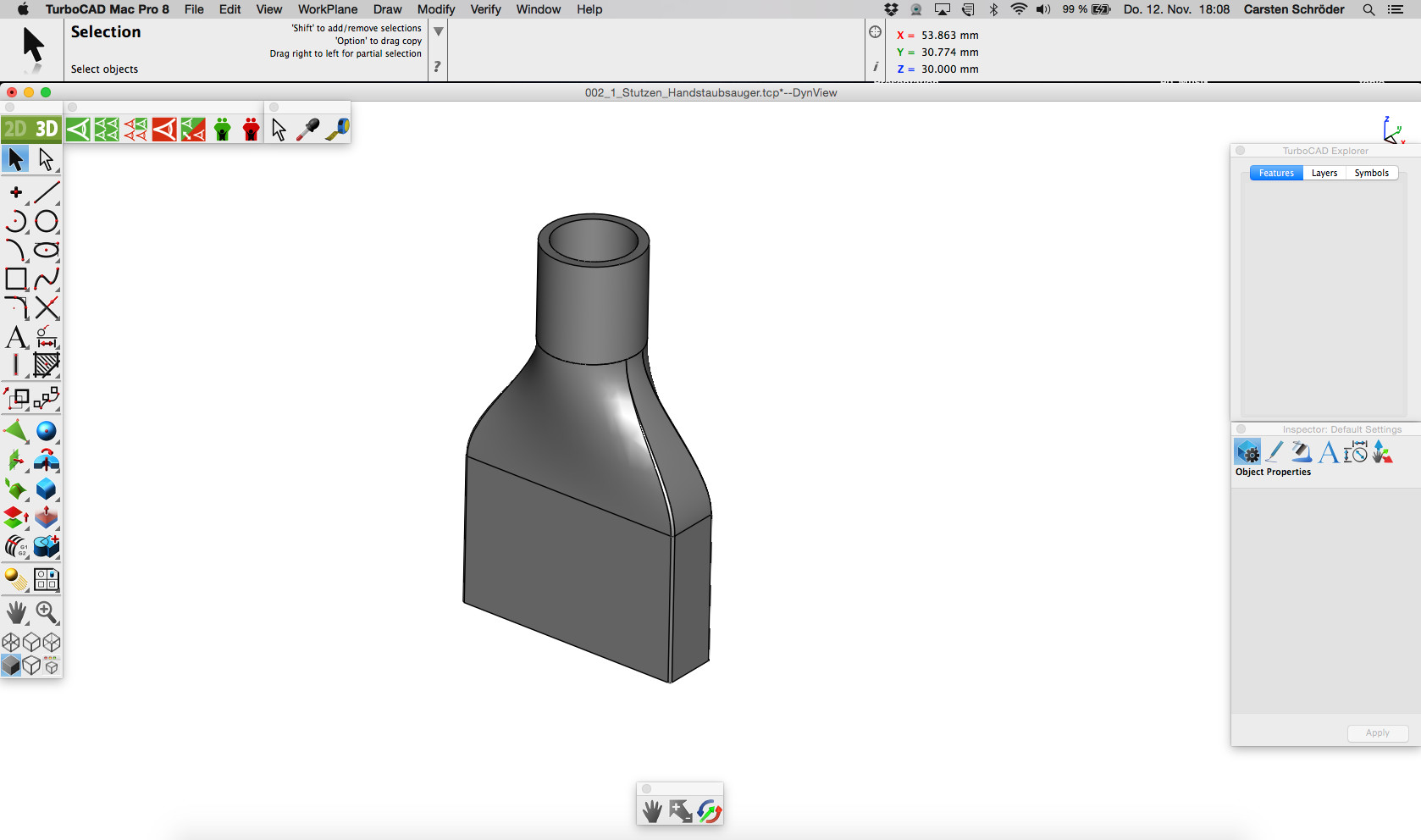Switch to the Symbols tab
Image resolution: width=1421 pixels, height=840 pixels.
click(x=1371, y=173)
